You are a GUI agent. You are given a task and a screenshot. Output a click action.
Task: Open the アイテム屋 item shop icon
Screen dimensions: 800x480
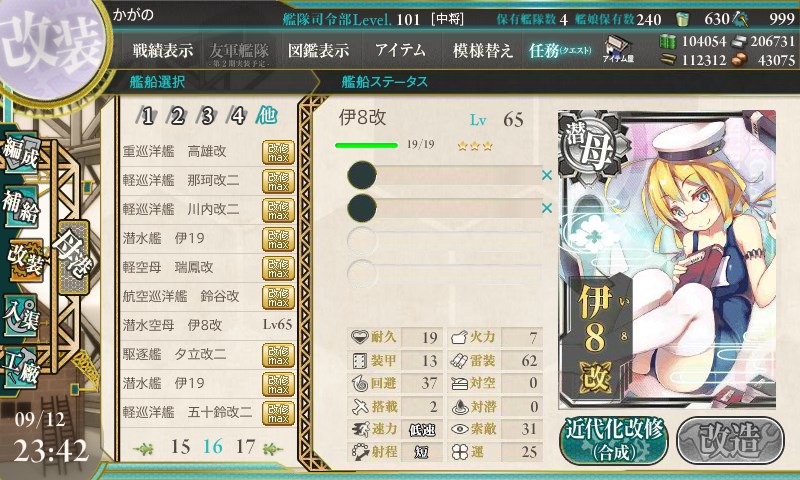pyautogui.click(x=618, y=50)
